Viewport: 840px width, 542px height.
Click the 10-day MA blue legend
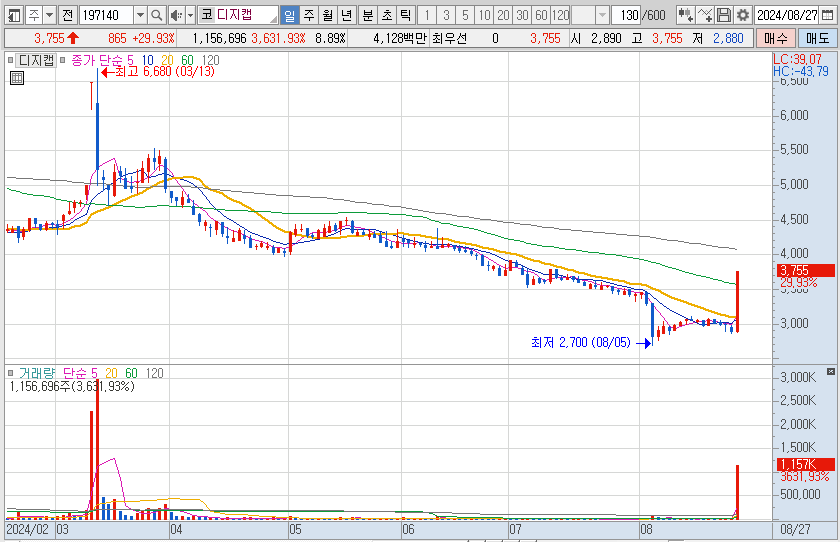147,60
